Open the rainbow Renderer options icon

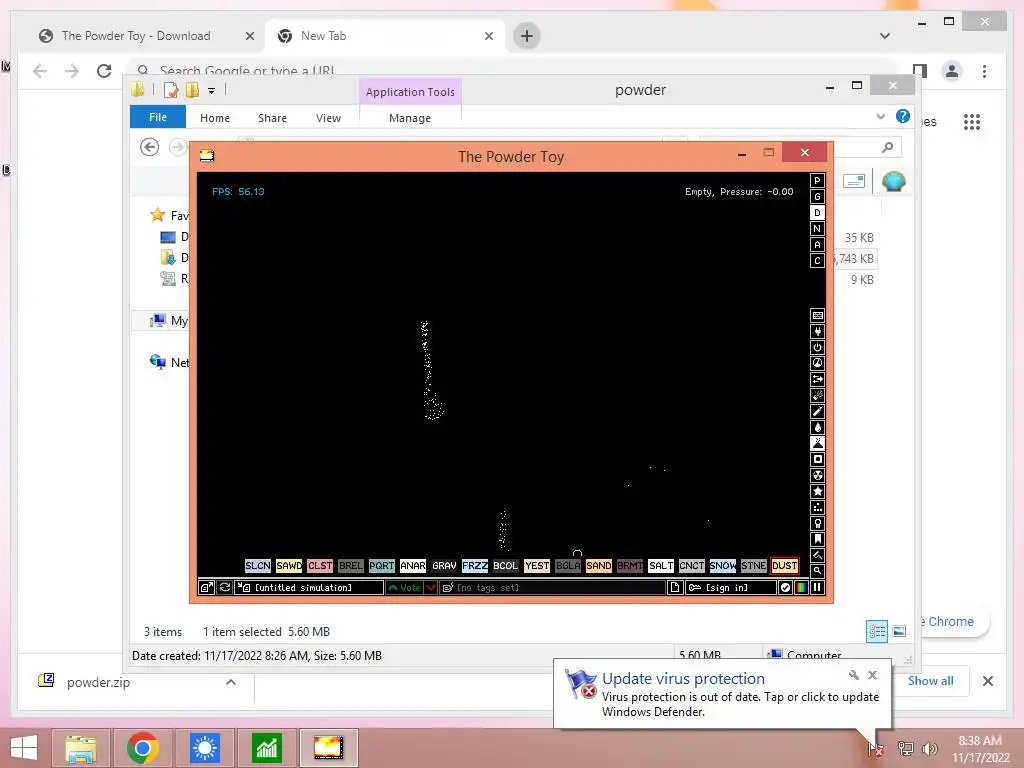(x=801, y=588)
